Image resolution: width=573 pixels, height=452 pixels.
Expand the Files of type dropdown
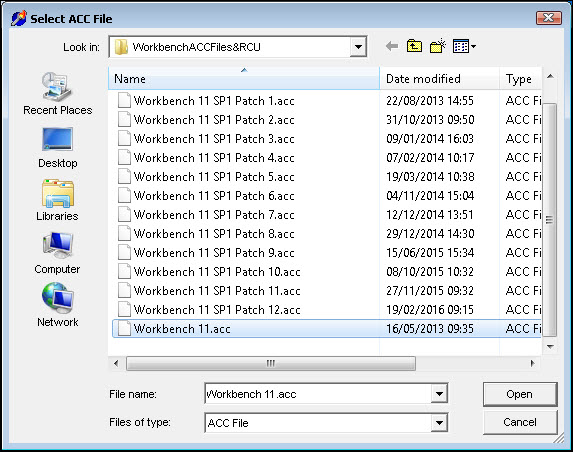pos(439,423)
